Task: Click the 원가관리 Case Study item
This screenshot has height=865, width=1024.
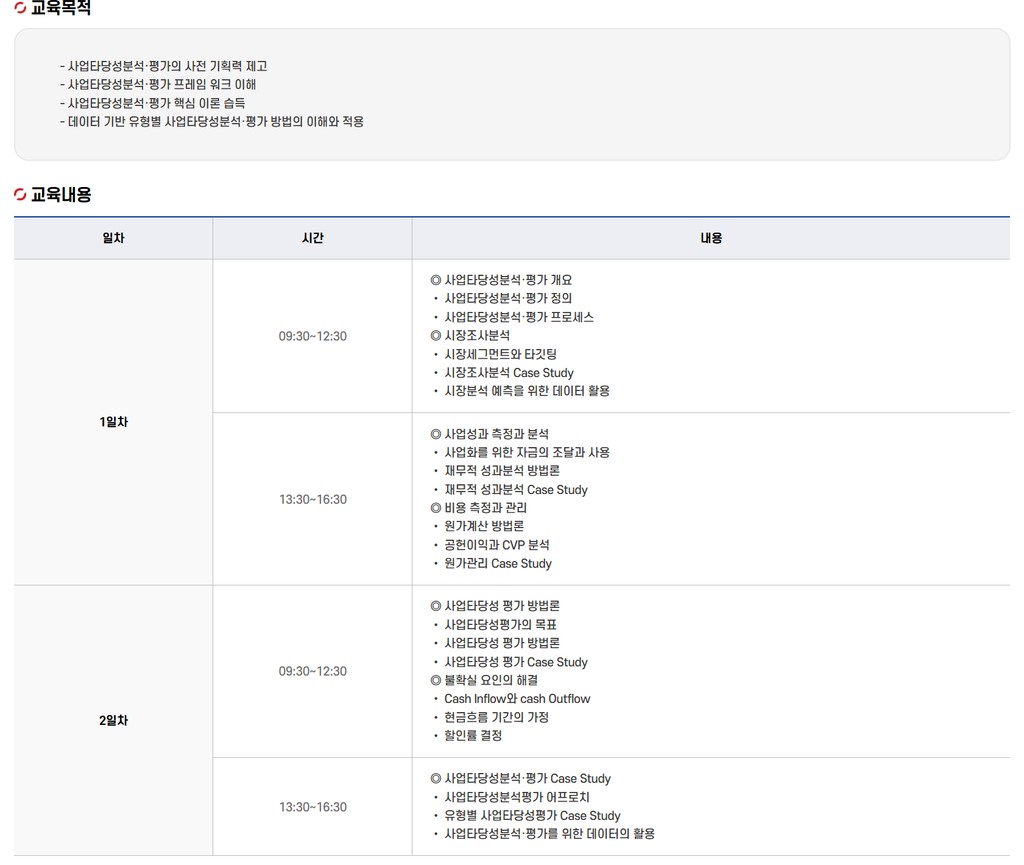Action: (498, 564)
